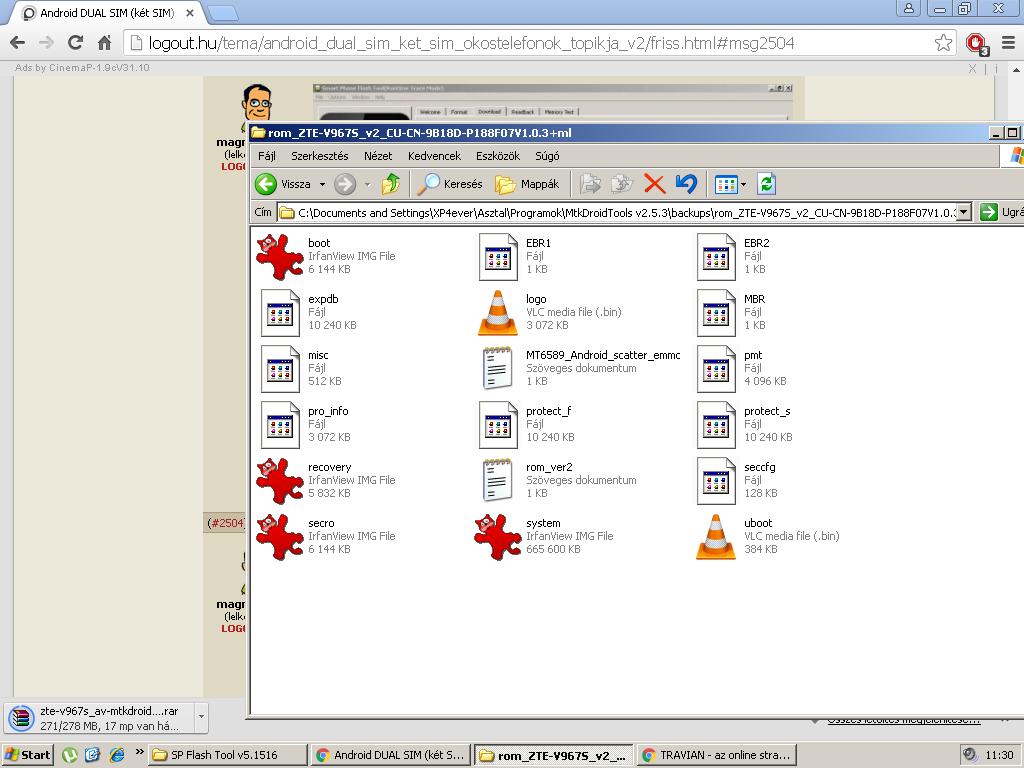The width and height of the screenshot is (1024, 768).
Task: Click the Move To folder icon
Action: pos(590,184)
